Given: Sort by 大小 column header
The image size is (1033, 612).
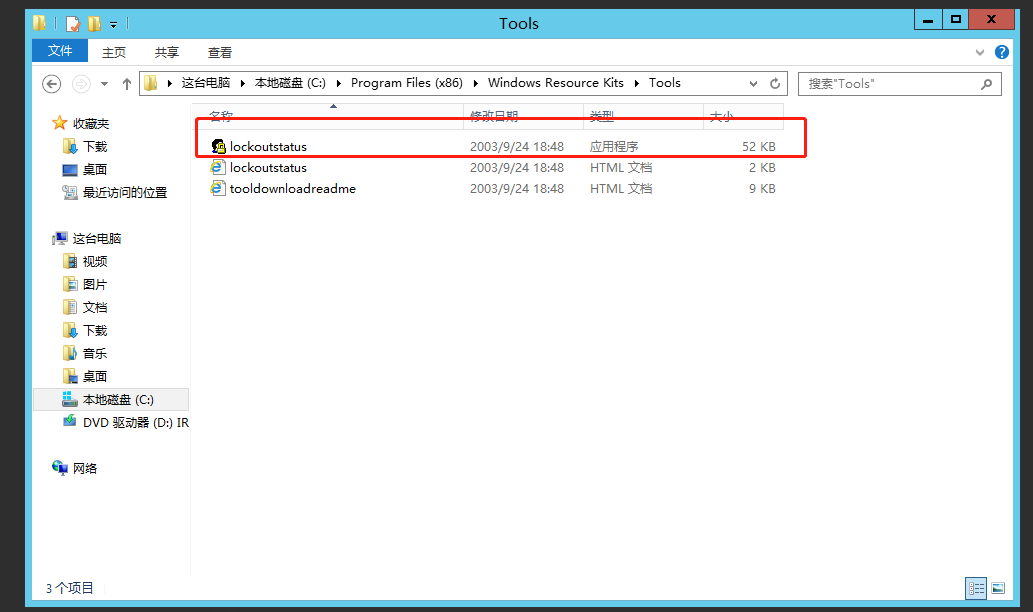Looking at the screenshot, I should coord(743,116).
